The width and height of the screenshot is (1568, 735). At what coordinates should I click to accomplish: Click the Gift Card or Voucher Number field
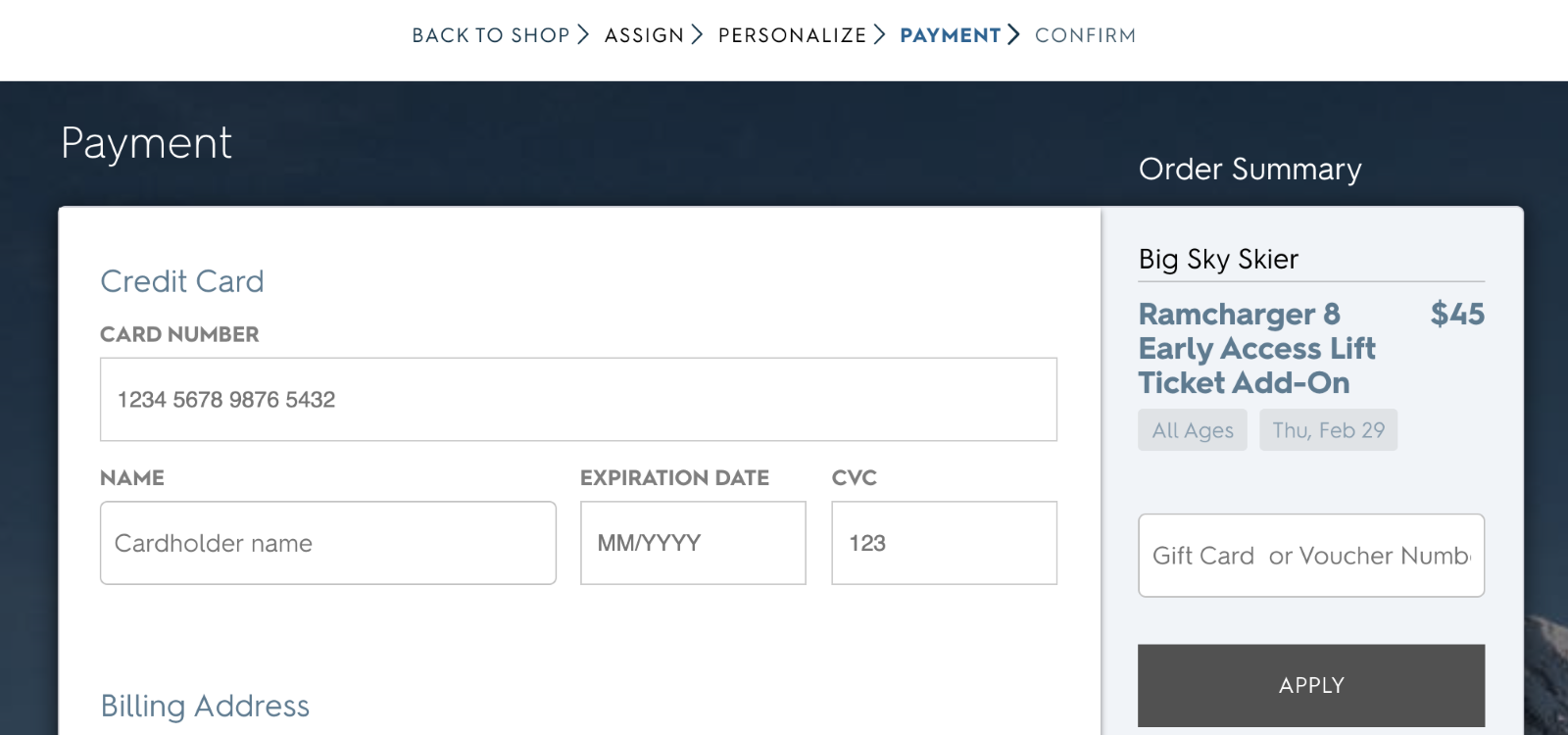point(1311,556)
